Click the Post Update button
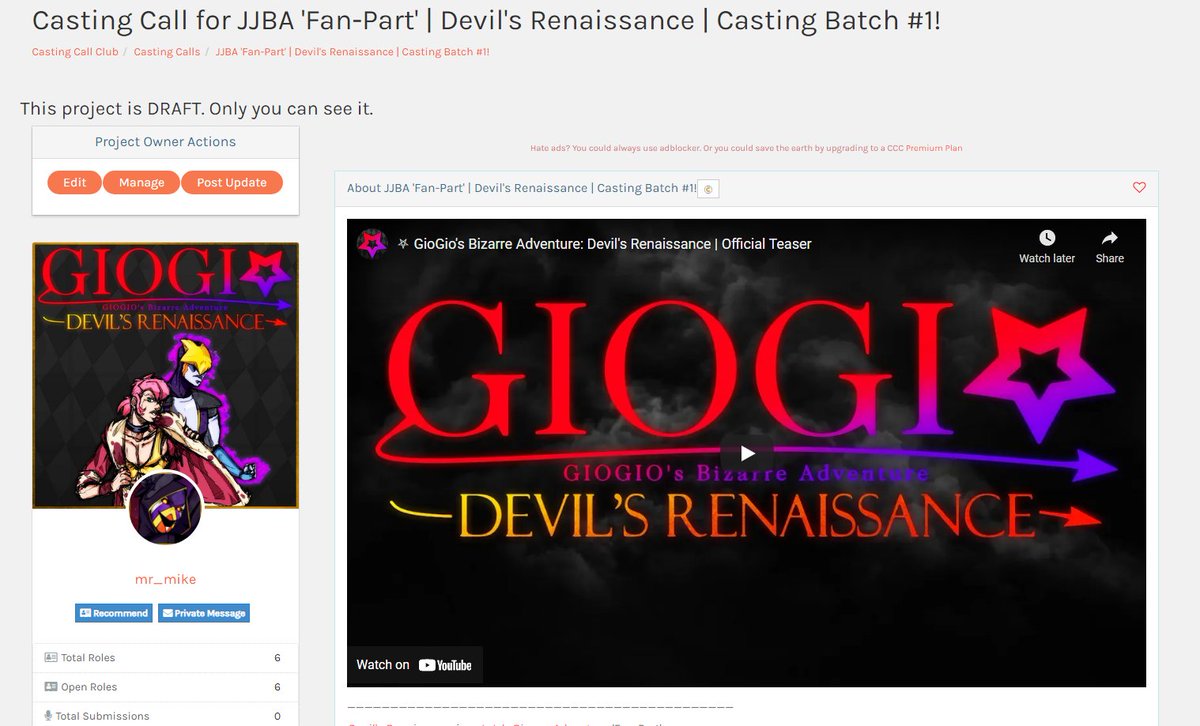The width and height of the screenshot is (1200, 726). (232, 183)
